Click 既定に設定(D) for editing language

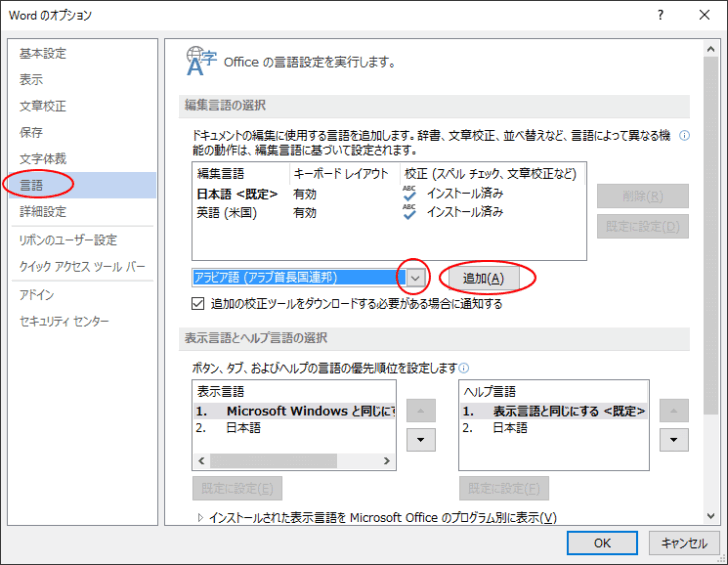pyautogui.click(x=643, y=227)
